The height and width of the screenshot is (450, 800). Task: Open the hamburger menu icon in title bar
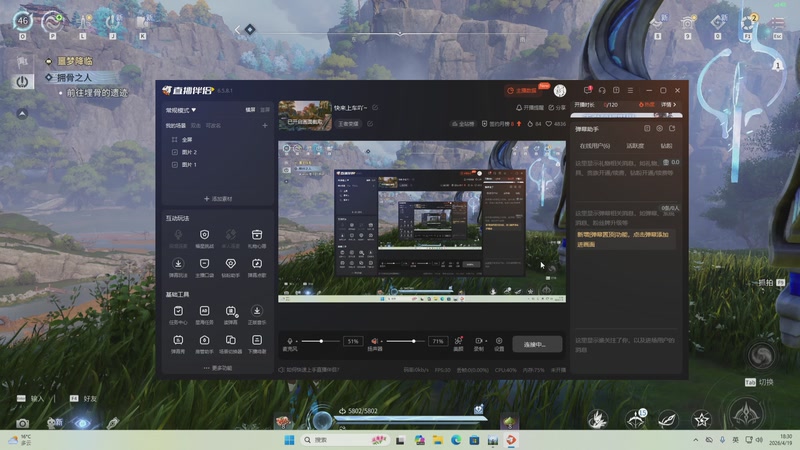[x=631, y=90]
